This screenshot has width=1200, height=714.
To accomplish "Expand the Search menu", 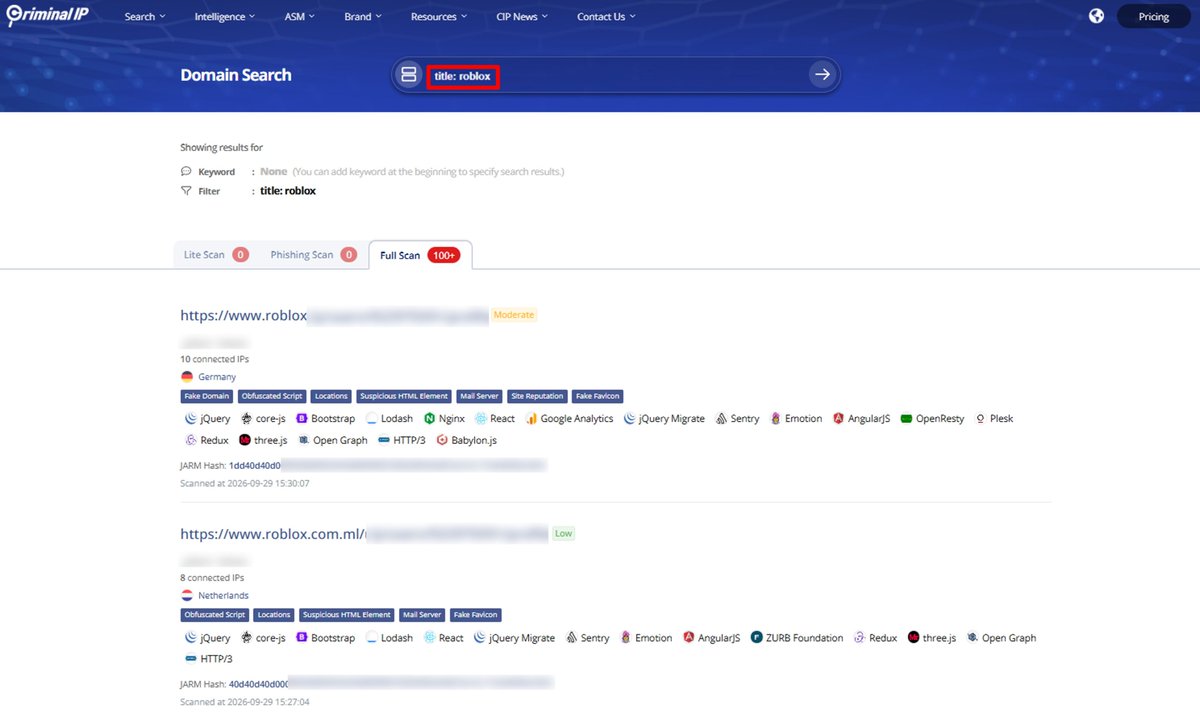I will click(145, 16).
